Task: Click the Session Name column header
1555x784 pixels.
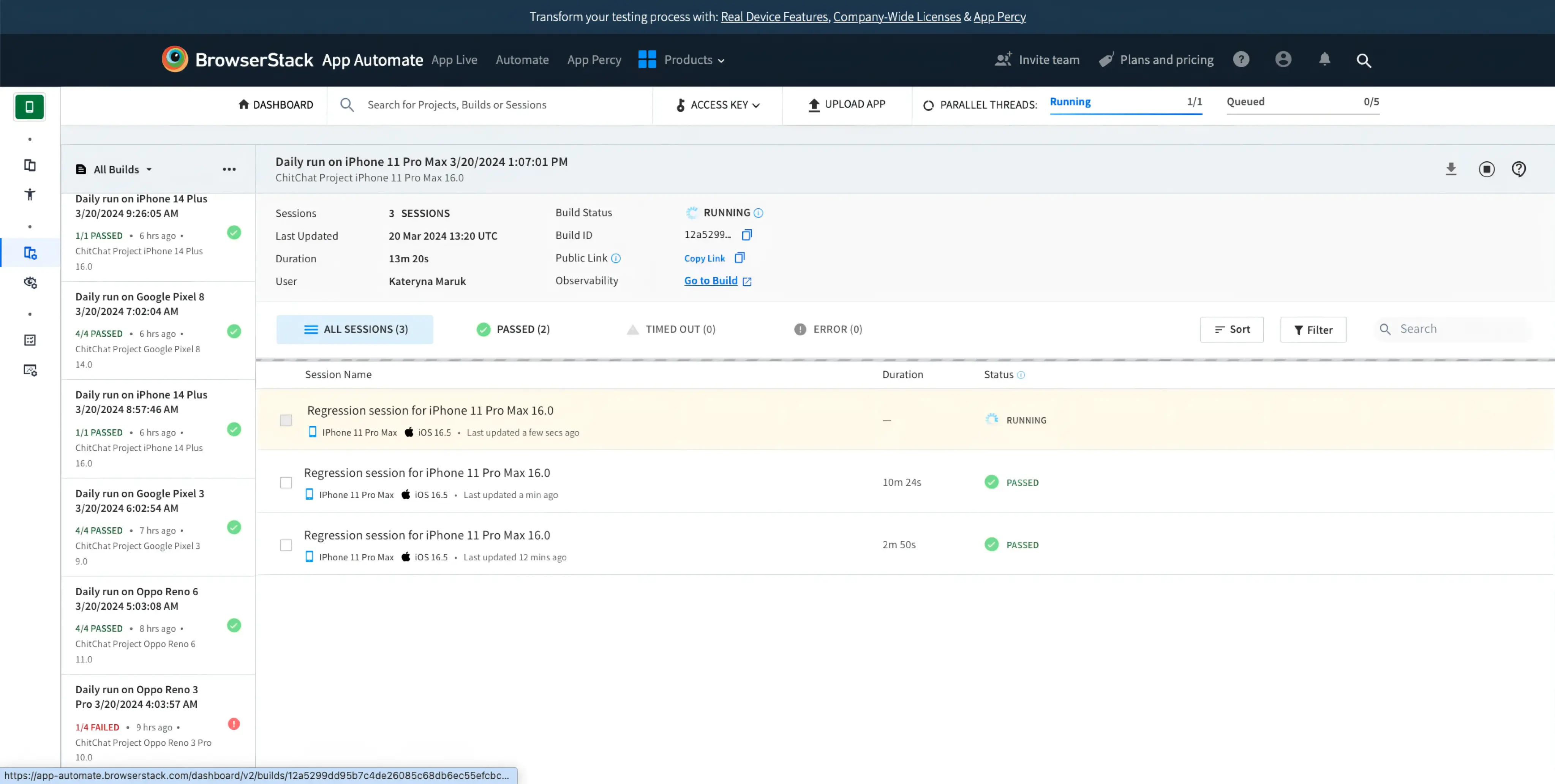Action: (x=338, y=375)
